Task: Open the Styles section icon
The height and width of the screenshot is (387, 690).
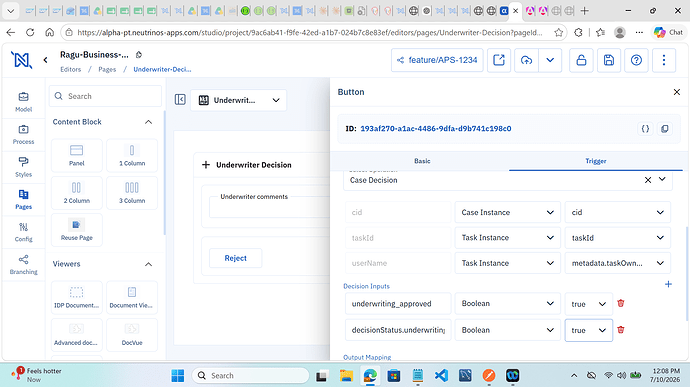Action: [x=23, y=167]
